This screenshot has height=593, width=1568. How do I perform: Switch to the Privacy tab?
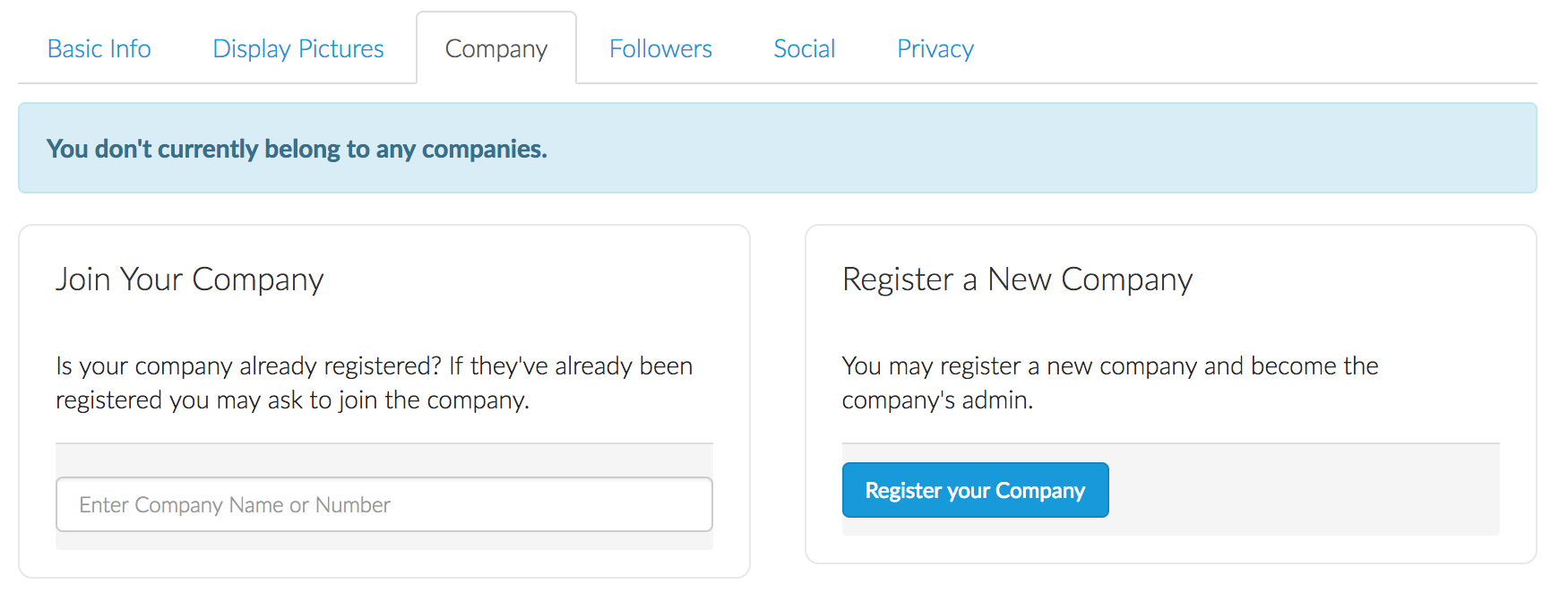click(x=935, y=48)
